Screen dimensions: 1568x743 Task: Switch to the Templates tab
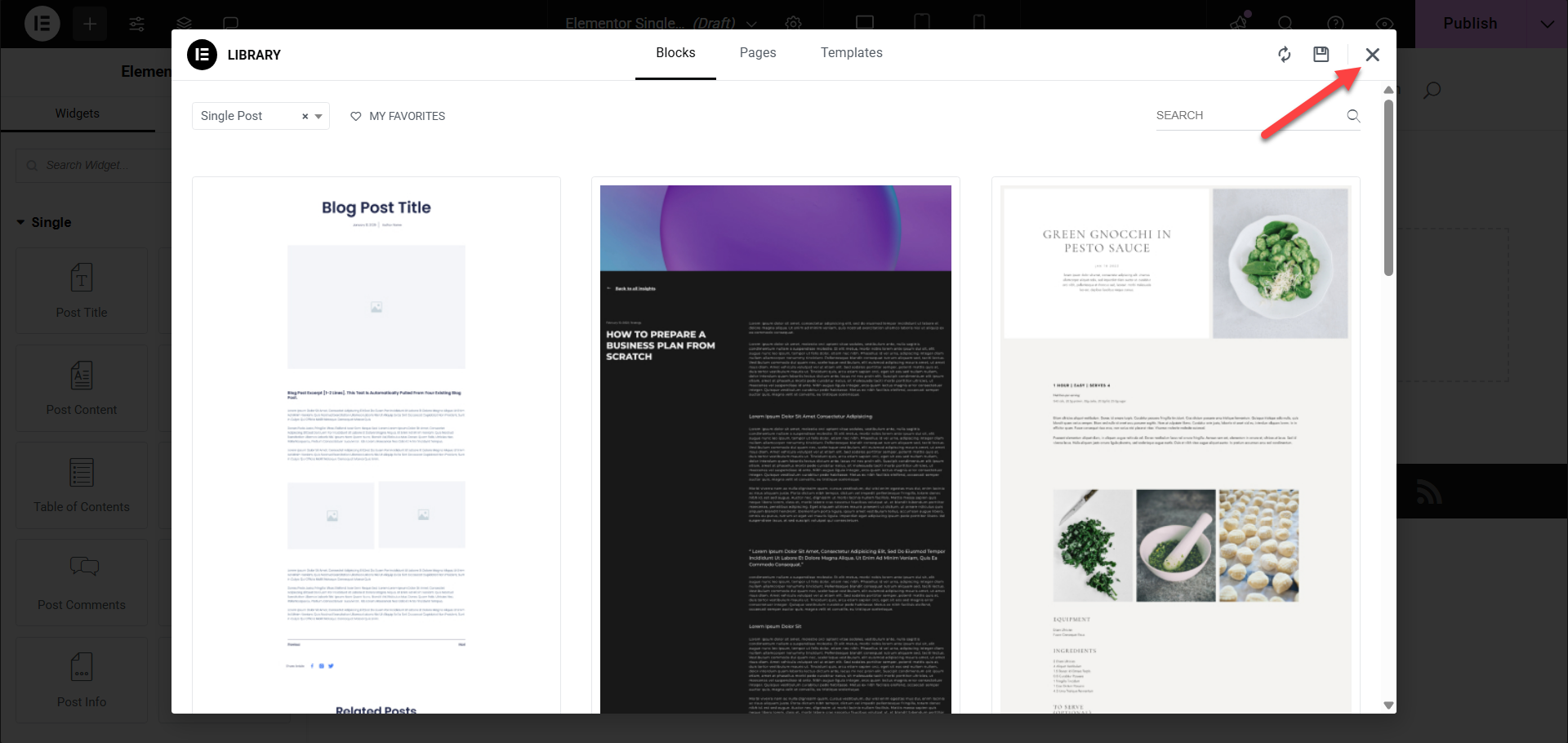tap(851, 53)
